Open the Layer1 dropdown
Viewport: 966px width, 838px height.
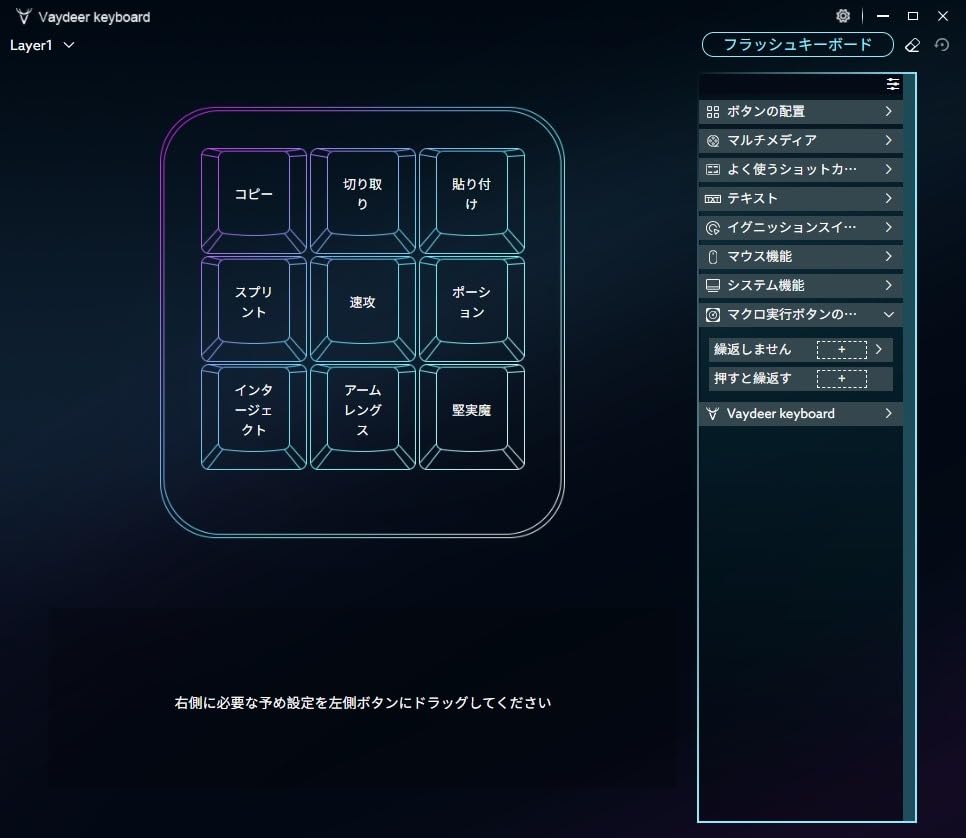pos(40,45)
